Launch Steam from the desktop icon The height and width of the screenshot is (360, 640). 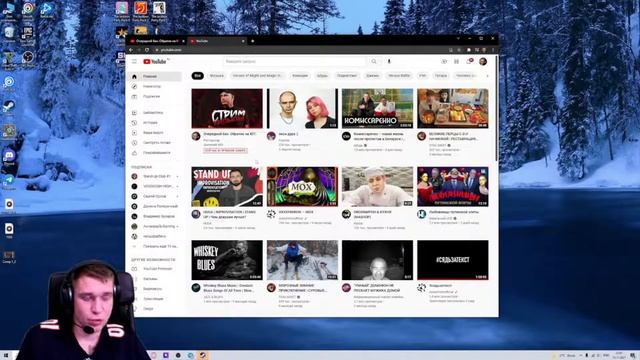click(x=9, y=107)
